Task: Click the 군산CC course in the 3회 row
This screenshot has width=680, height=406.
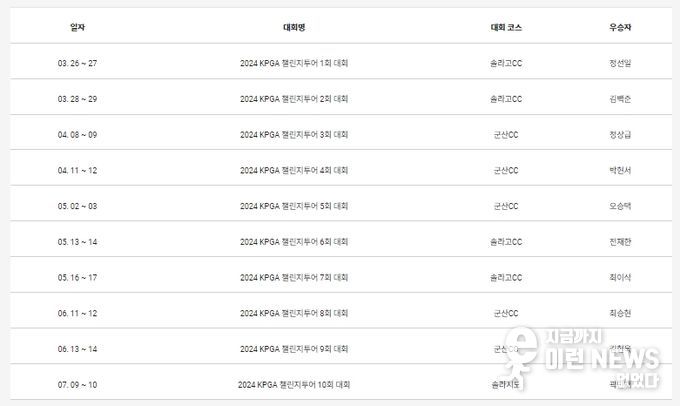Action: point(506,134)
